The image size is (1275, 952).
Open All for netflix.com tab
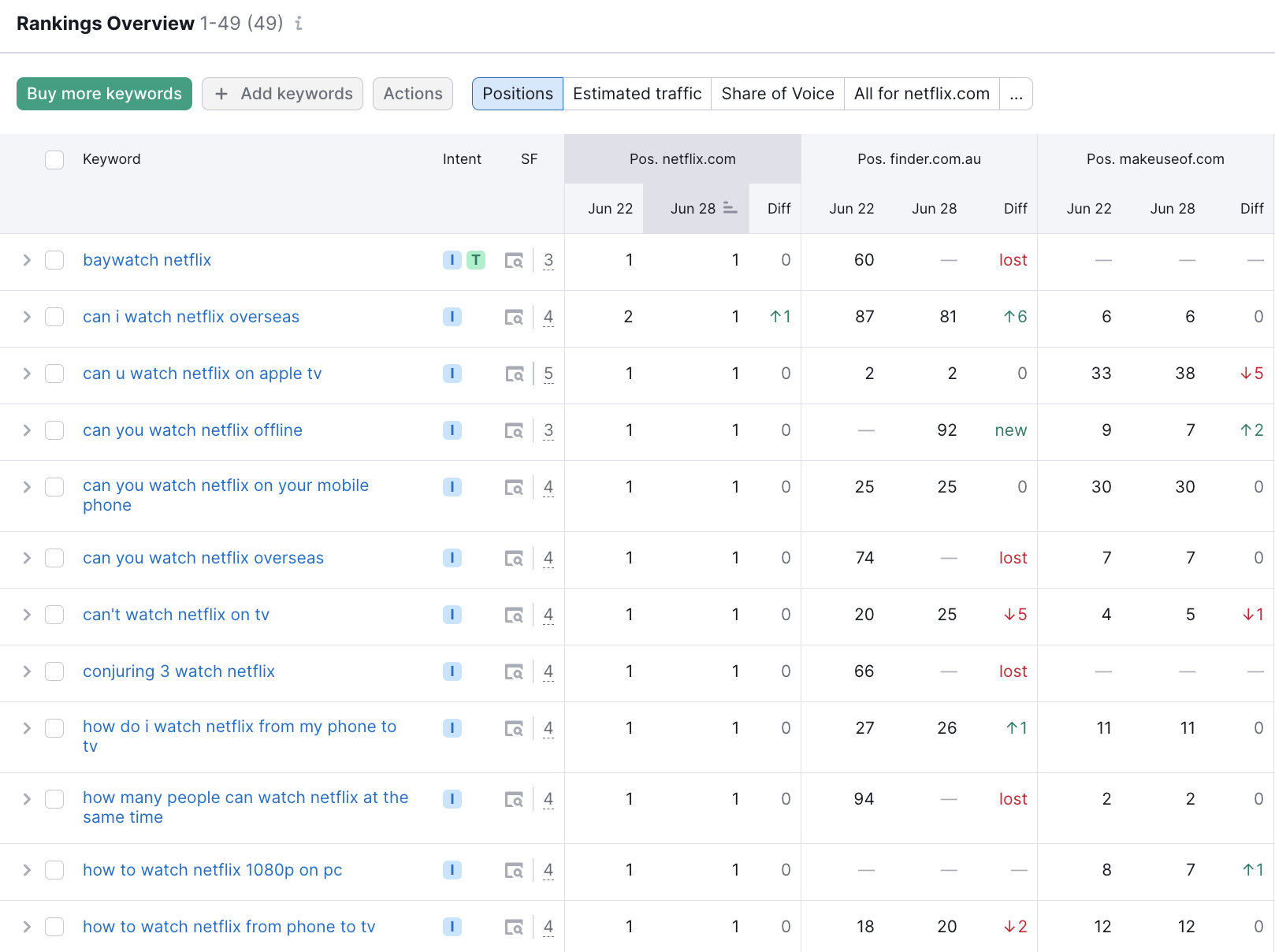coord(922,94)
